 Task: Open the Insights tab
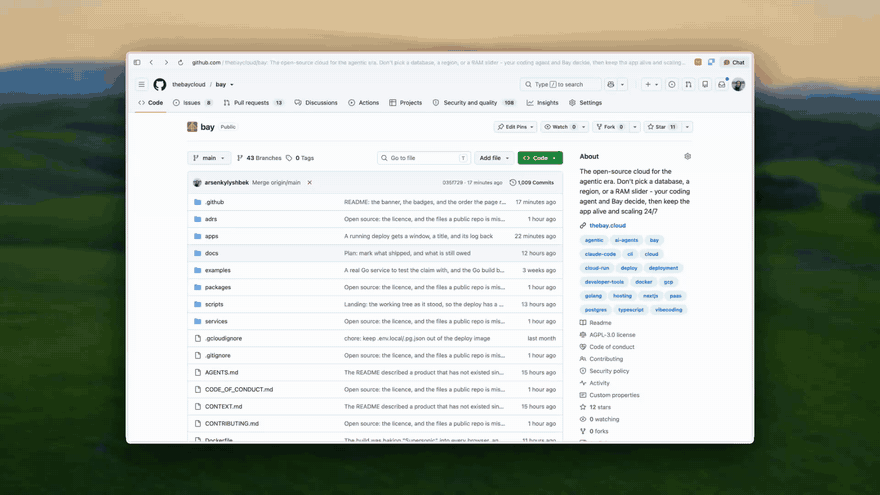pyautogui.click(x=542, y=103)
